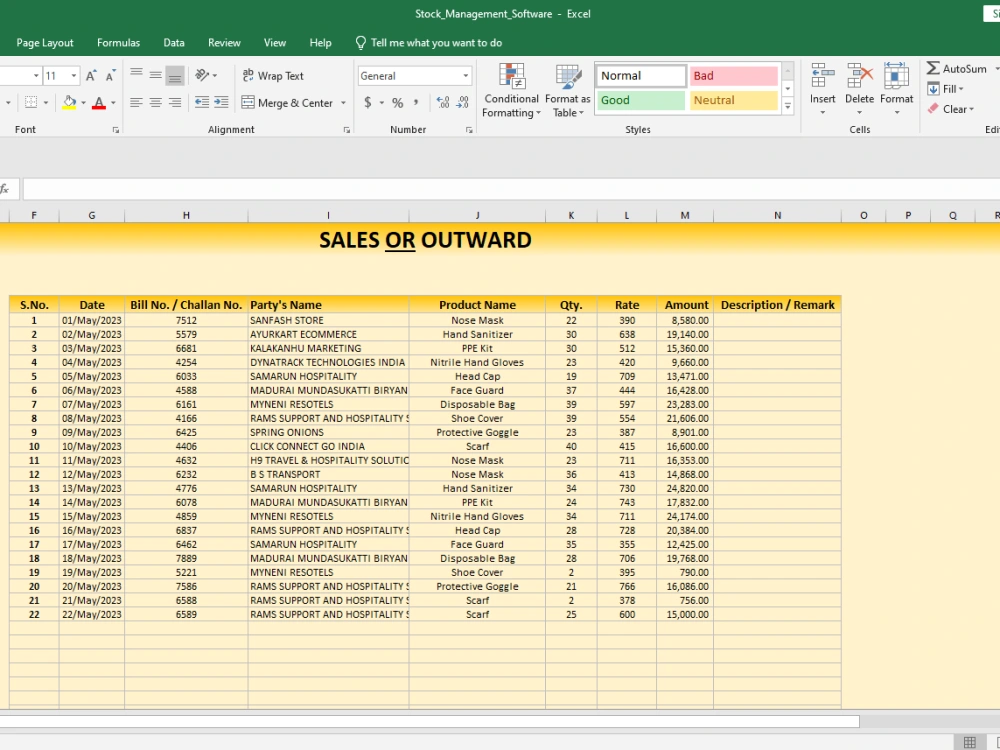
Task: Click the Insert Function fx icon
Action: 5,189
